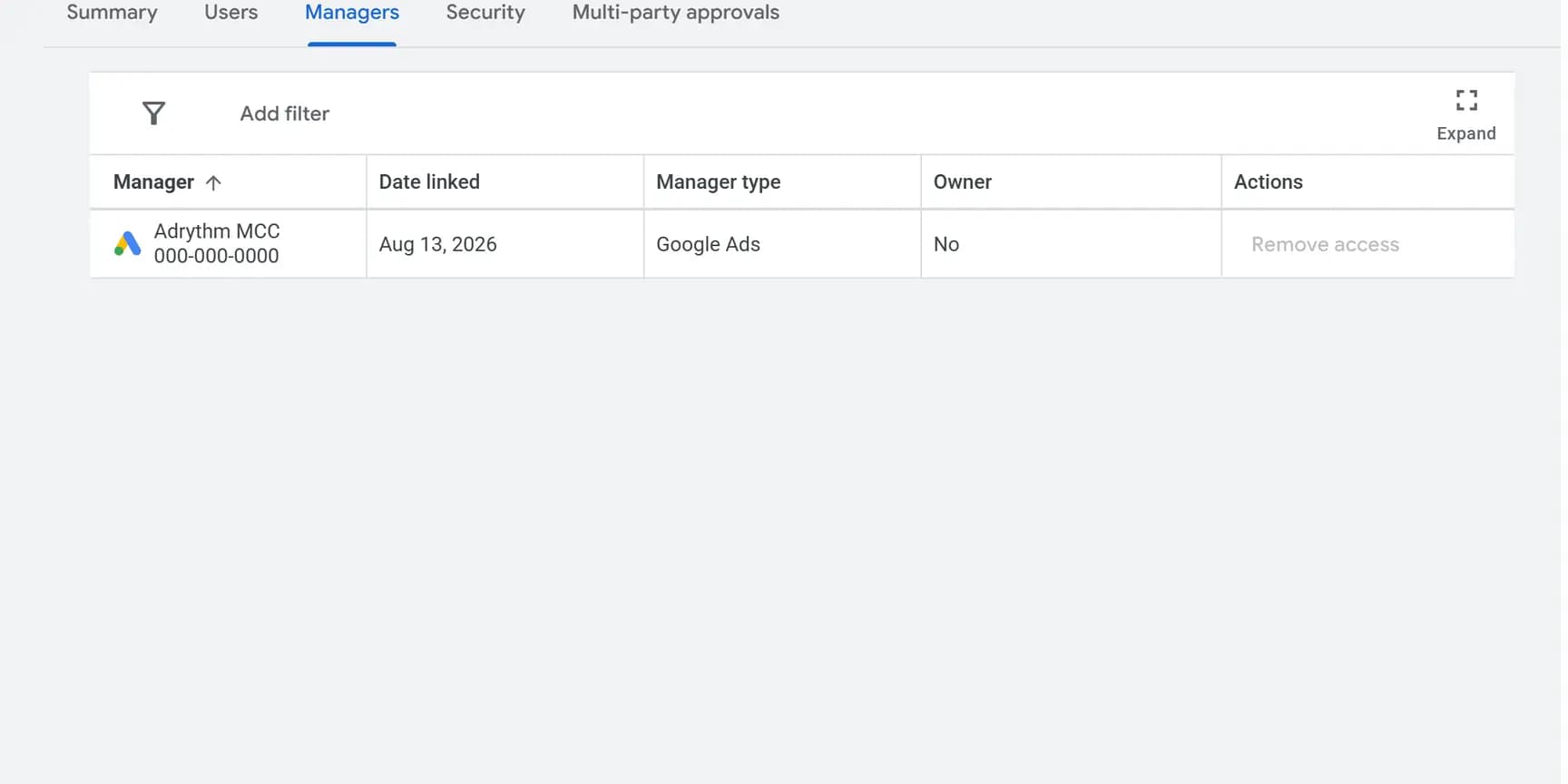Open the Multi-party approvals tab
This screenshot has height=784, width=1568.
pyautogui.click(x=676, y=13)
